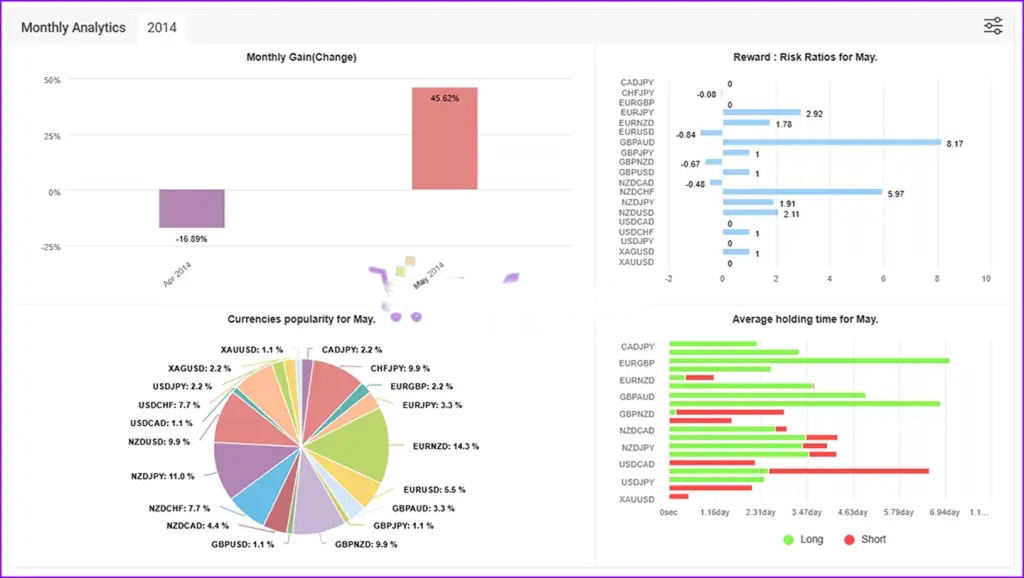Toggle the Long series legend label
This screenshot has width=1024, height=578.
tap(812, 540)
